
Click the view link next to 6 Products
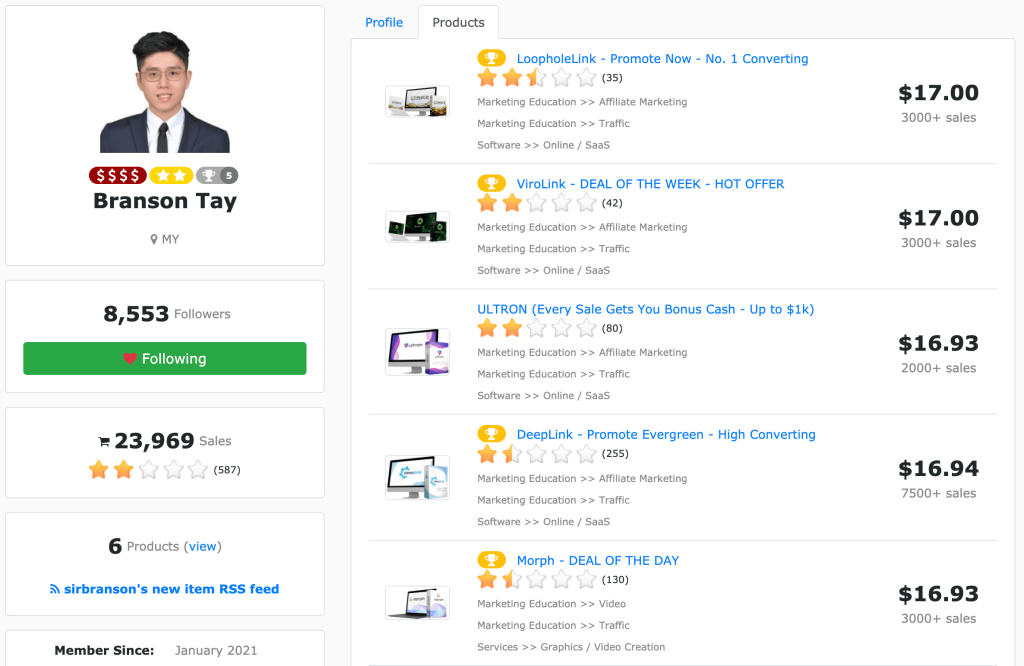(203, 546)
